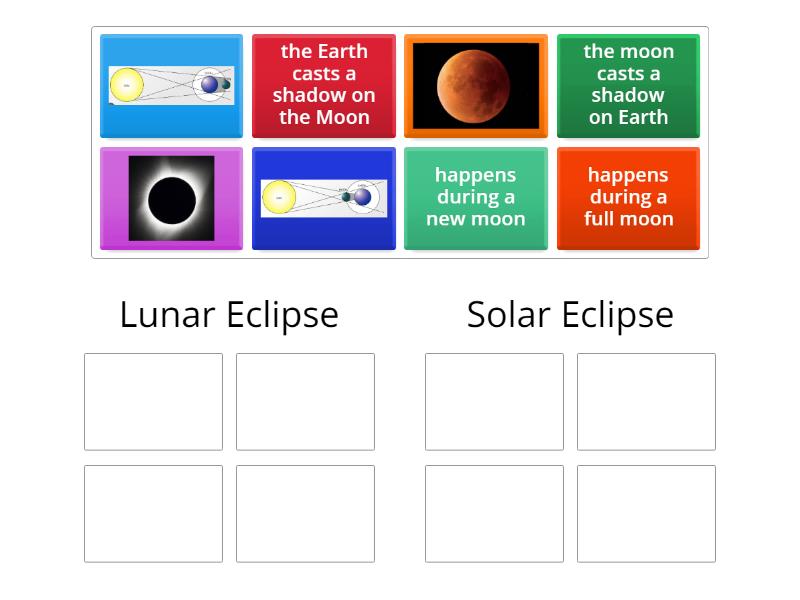The width and height of the screenshot is (800, 600).
Task: Click the Solar Eclipse heading
Action: pos(570,314)
